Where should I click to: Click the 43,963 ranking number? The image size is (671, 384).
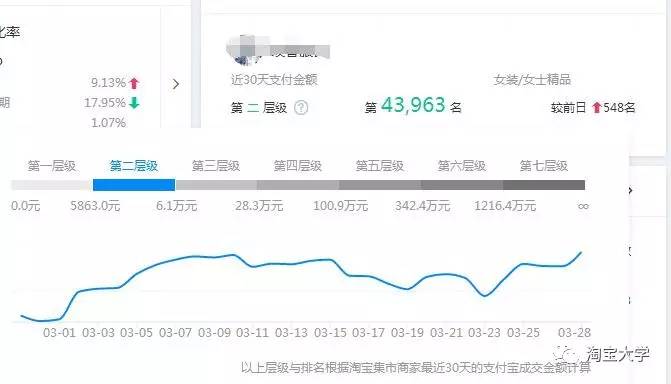(413, 105)
